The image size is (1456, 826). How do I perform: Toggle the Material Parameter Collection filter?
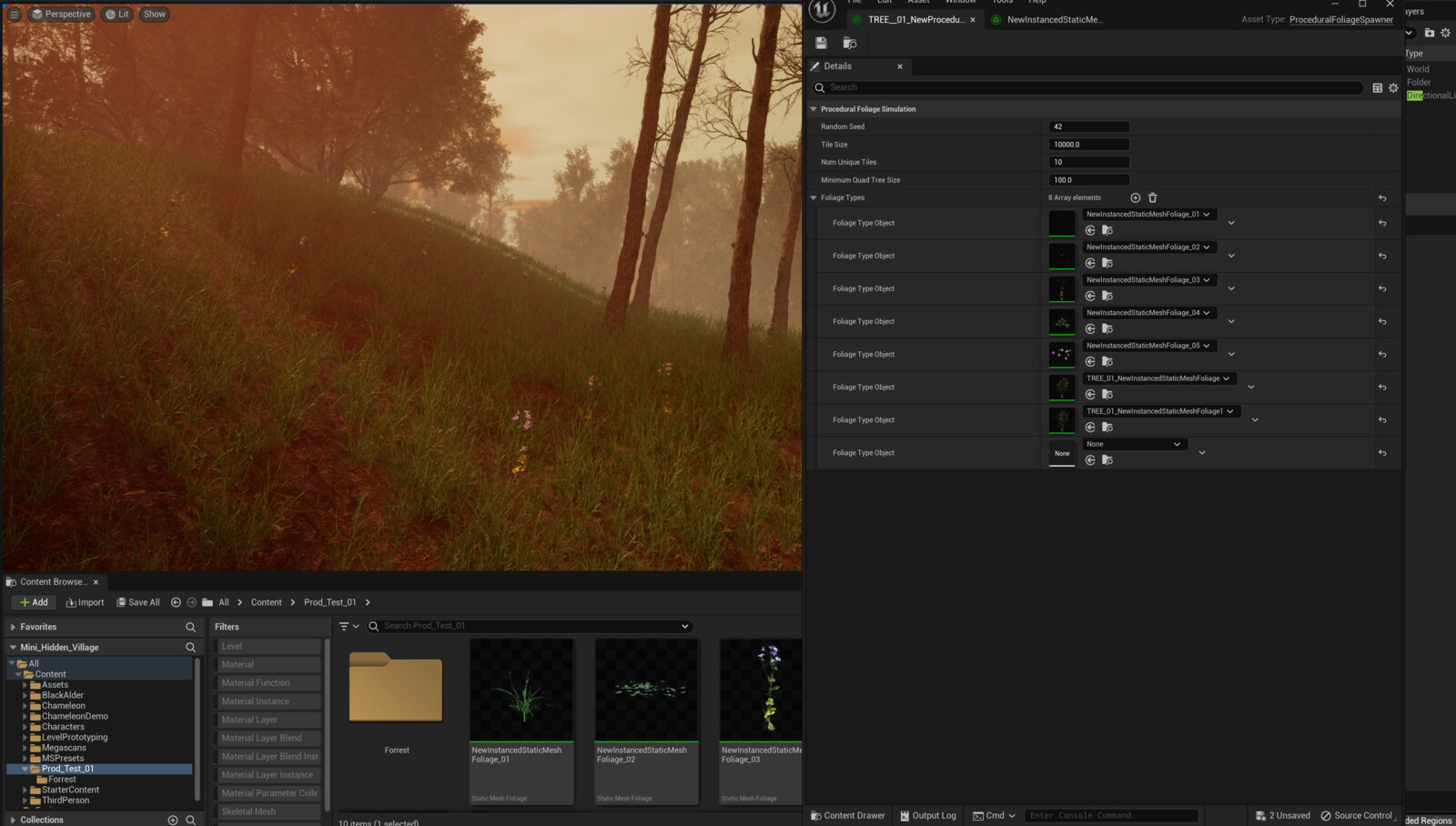pyautogui.click(x=268, y=793)
